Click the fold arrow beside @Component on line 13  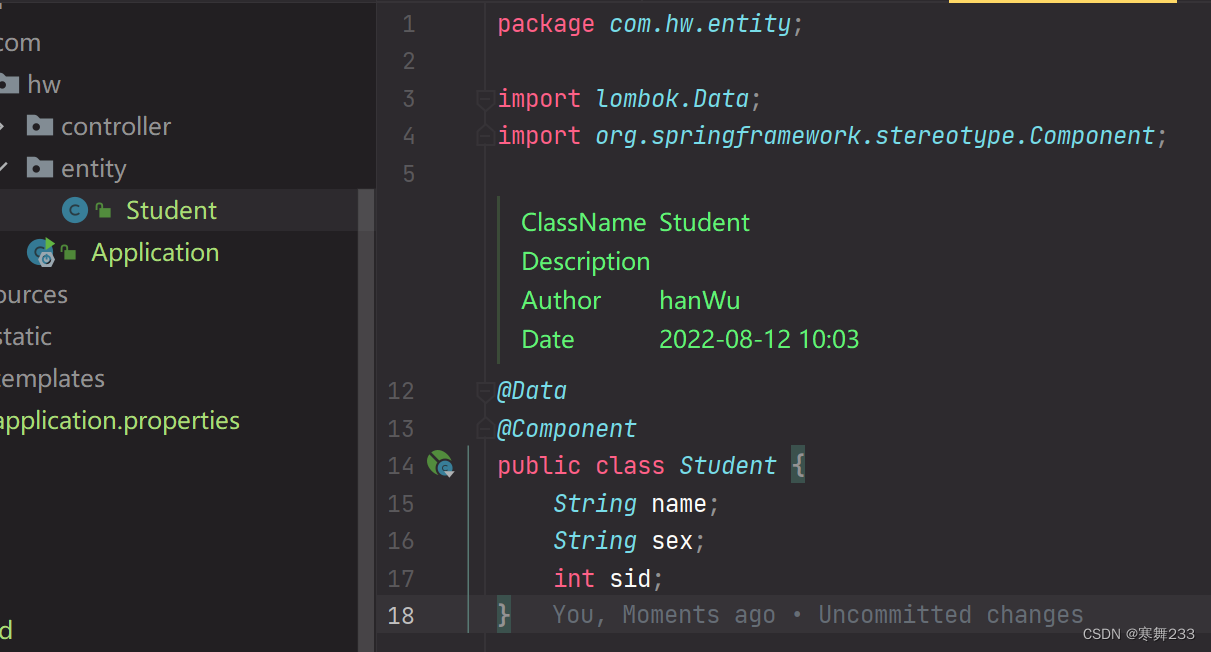[x=485, y=428]
